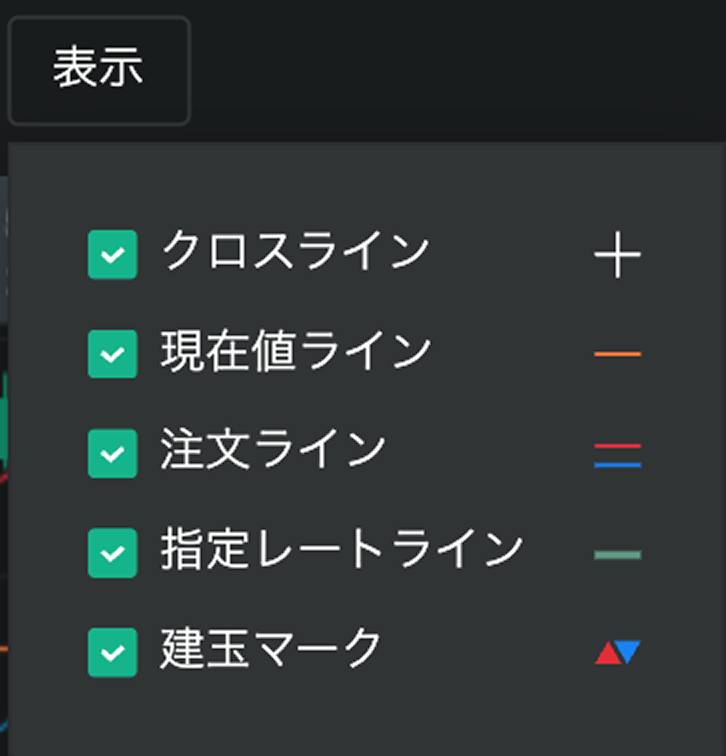Viewport: 726px width, 756px height.
Task: Click the blue downward triangle marker
Action: pyautogui.click(x=628, y=651)
